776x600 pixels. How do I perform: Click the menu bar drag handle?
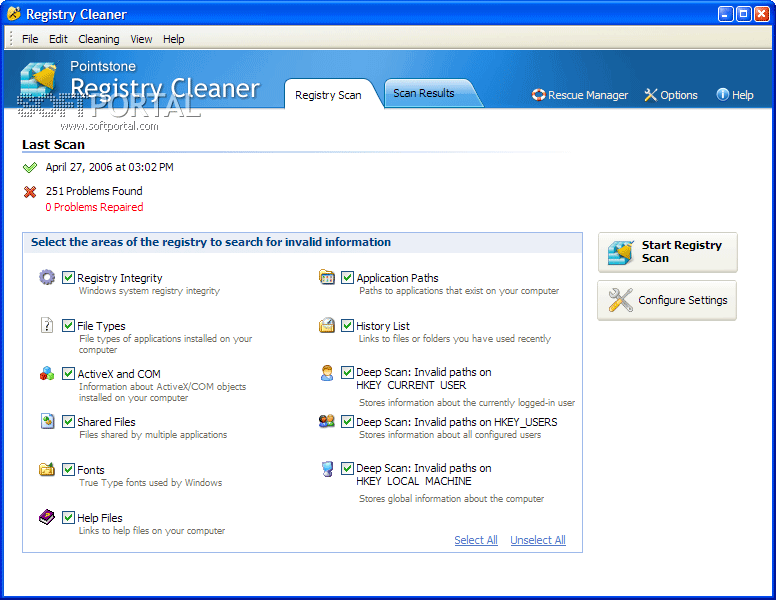pos(11,39)
